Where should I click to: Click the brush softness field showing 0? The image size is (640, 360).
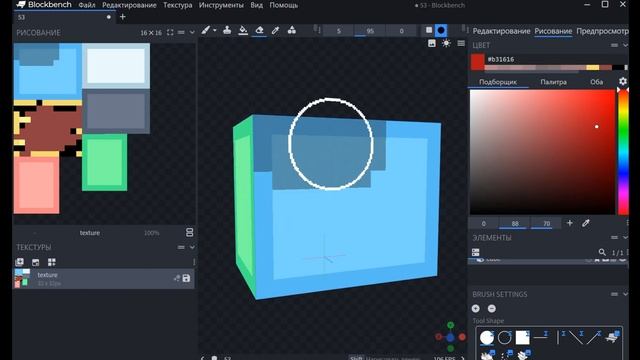tap(401, 31)
